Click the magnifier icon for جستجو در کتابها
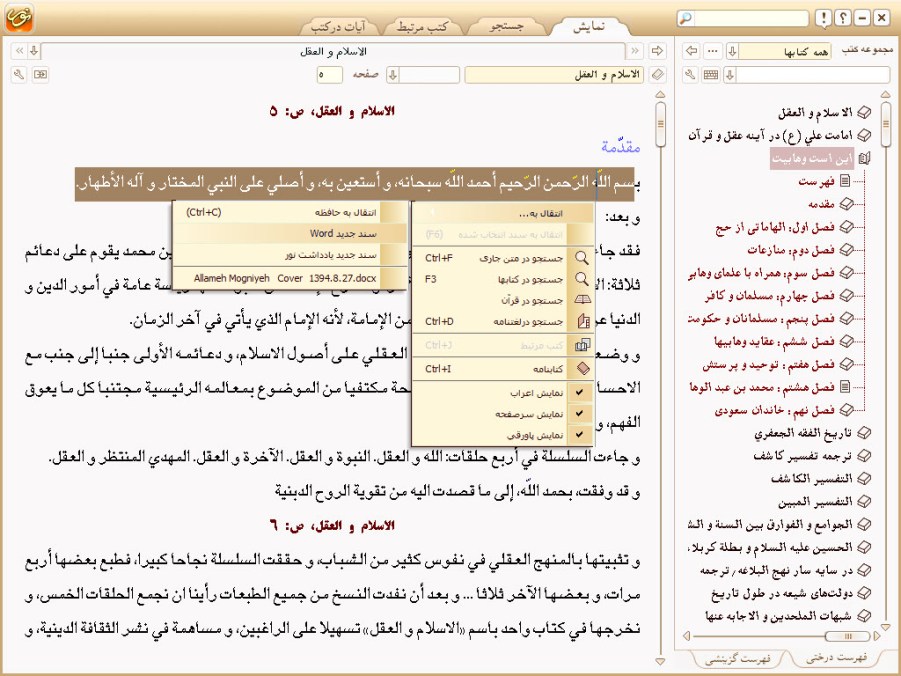The width and height of the screenshot is (901, 676). tap(582, 279)
